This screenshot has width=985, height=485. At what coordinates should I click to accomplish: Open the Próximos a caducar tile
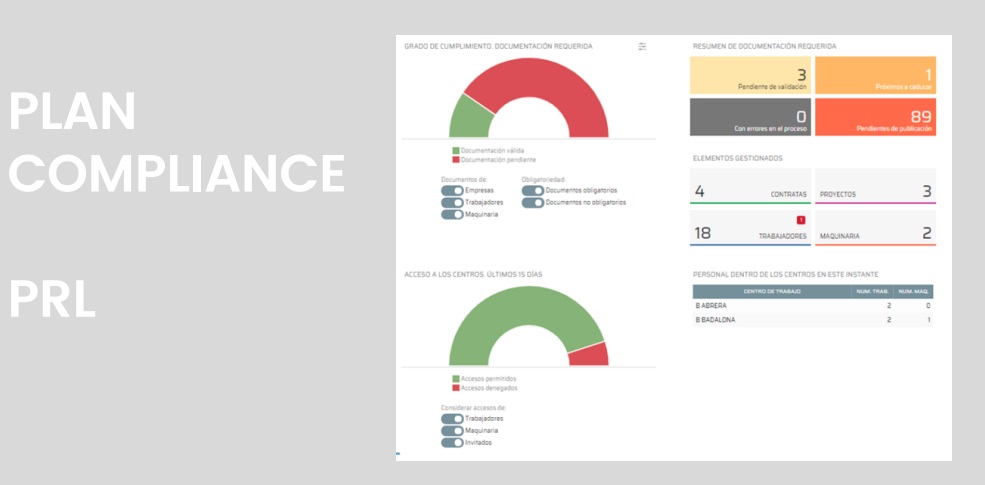875,76
